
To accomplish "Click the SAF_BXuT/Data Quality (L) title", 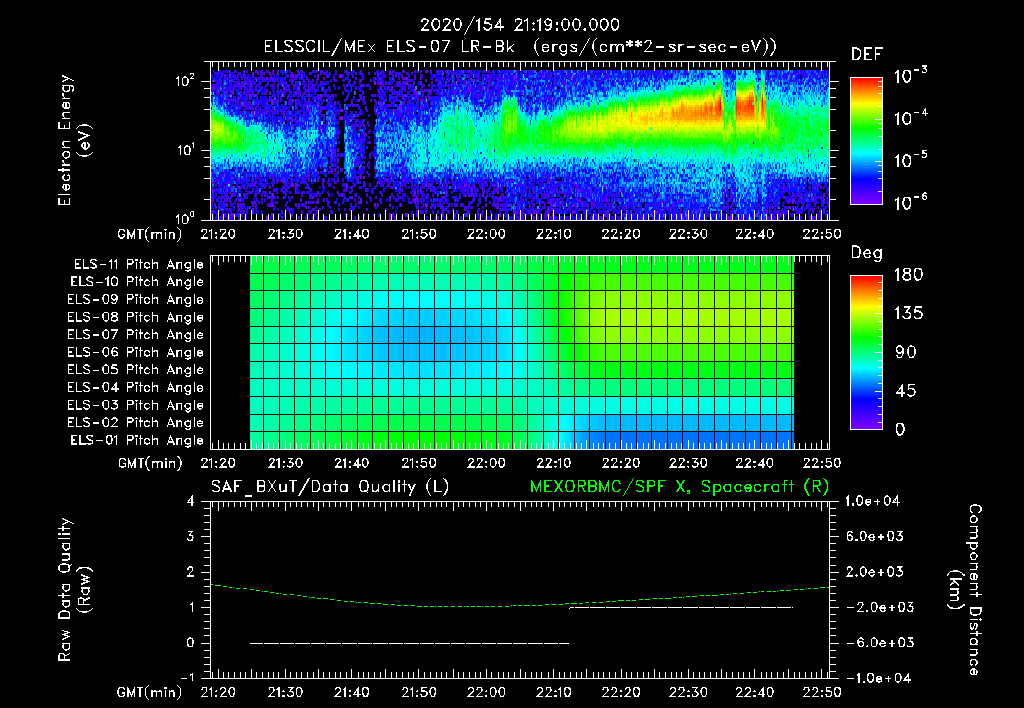I will [x=330, y=487].
